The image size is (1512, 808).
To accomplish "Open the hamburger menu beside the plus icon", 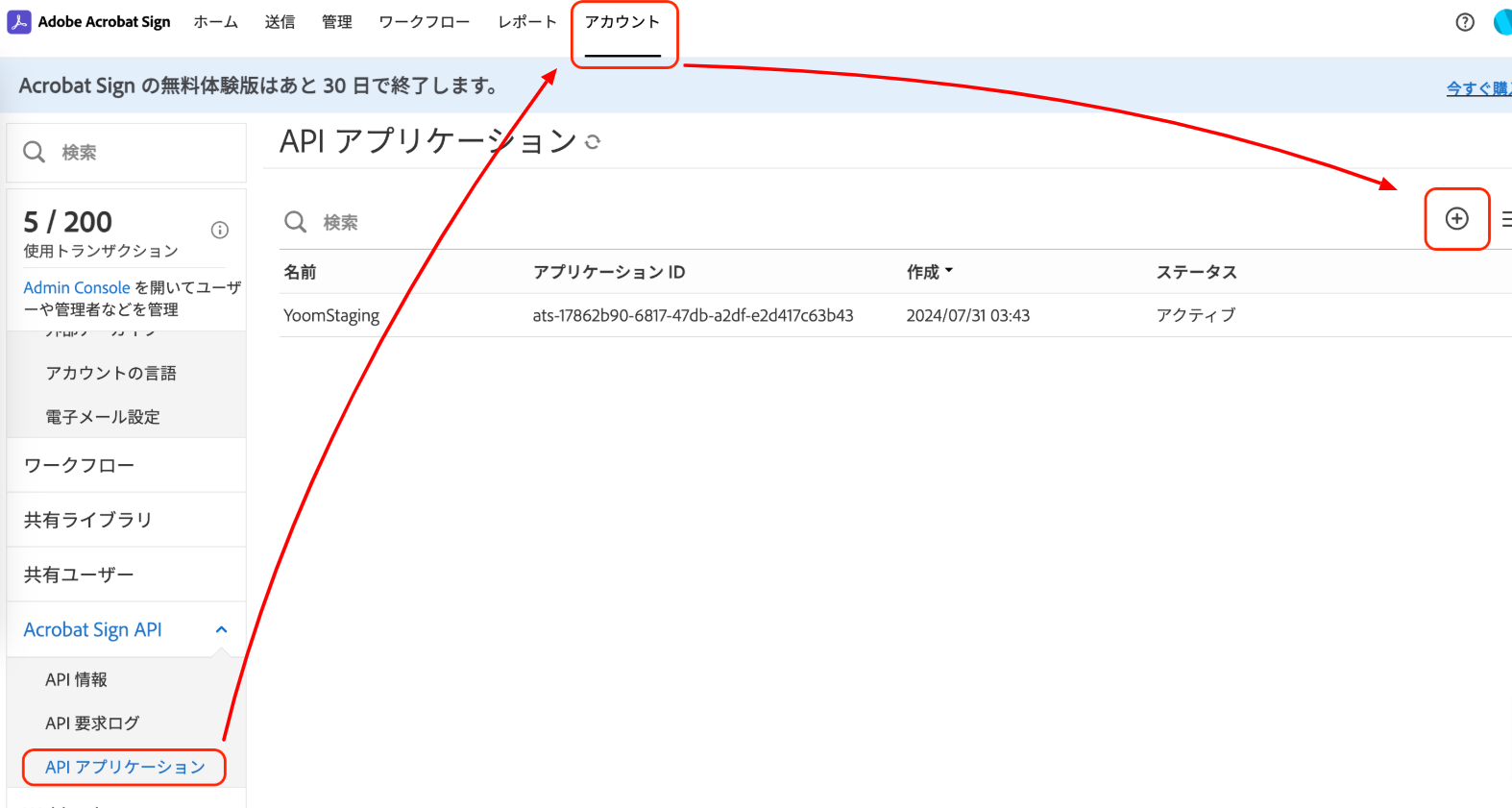I will click(x=1506, y=219).
